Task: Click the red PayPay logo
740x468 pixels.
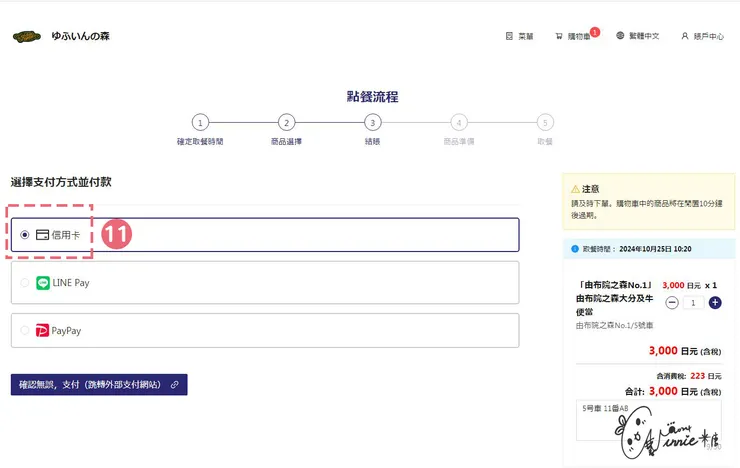Action: [x=42, y=330]
